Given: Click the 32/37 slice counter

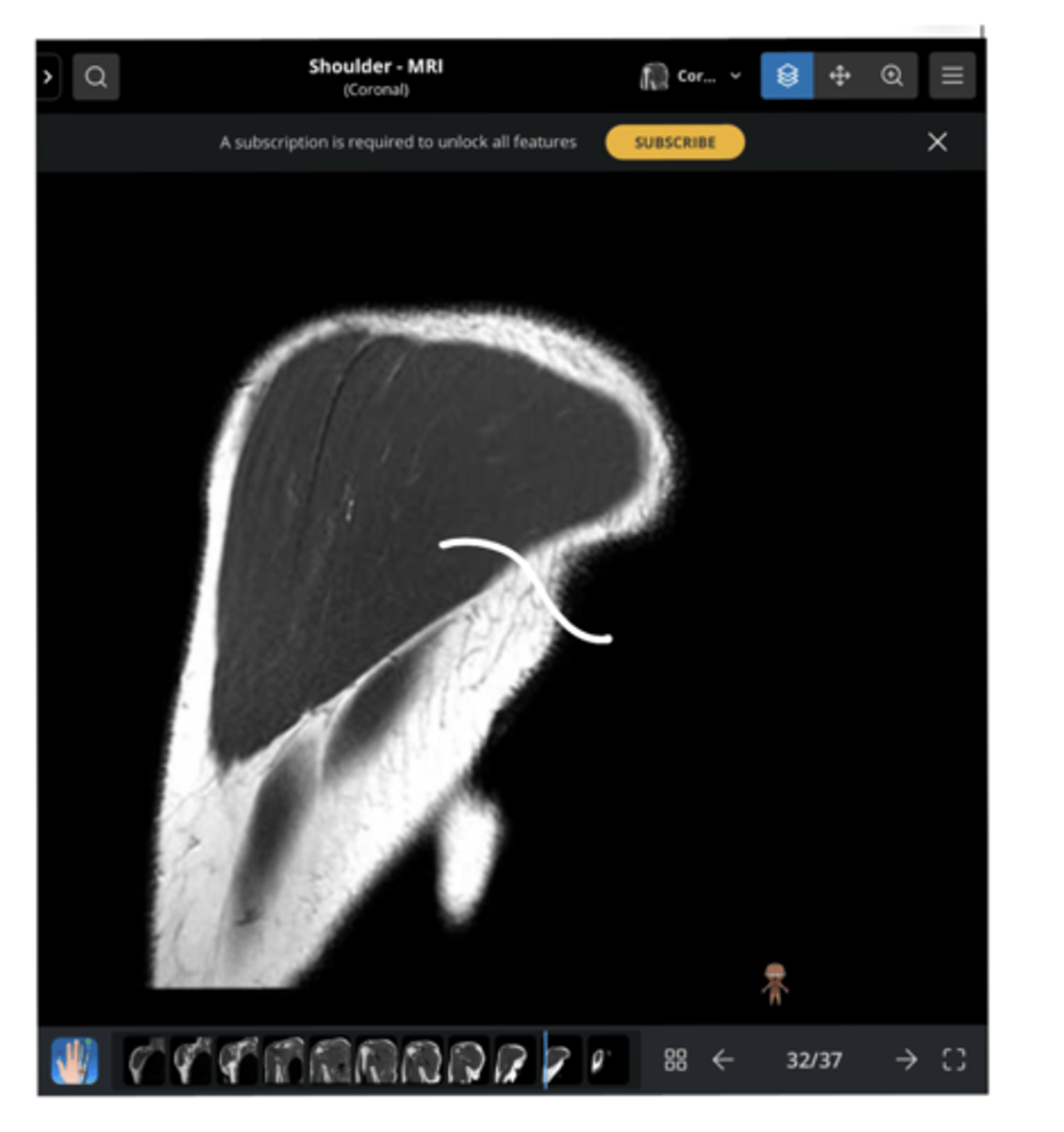Looking at the screenshot, I should coord(813,1060).
